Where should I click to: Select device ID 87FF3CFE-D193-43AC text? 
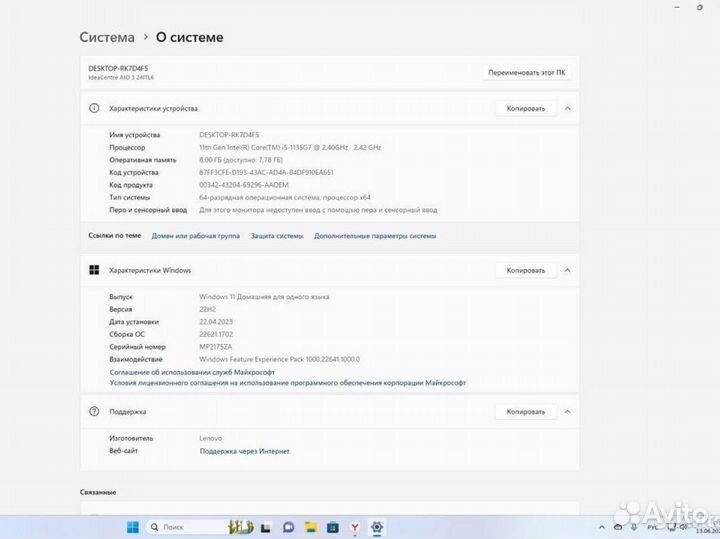(266, 173)
